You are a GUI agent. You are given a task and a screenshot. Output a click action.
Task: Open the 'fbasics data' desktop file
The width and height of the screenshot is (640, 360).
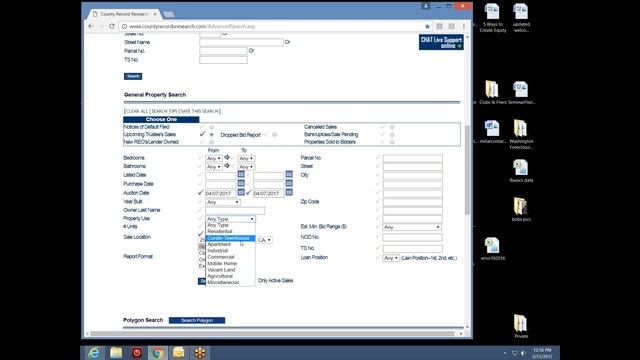[521, 171]
